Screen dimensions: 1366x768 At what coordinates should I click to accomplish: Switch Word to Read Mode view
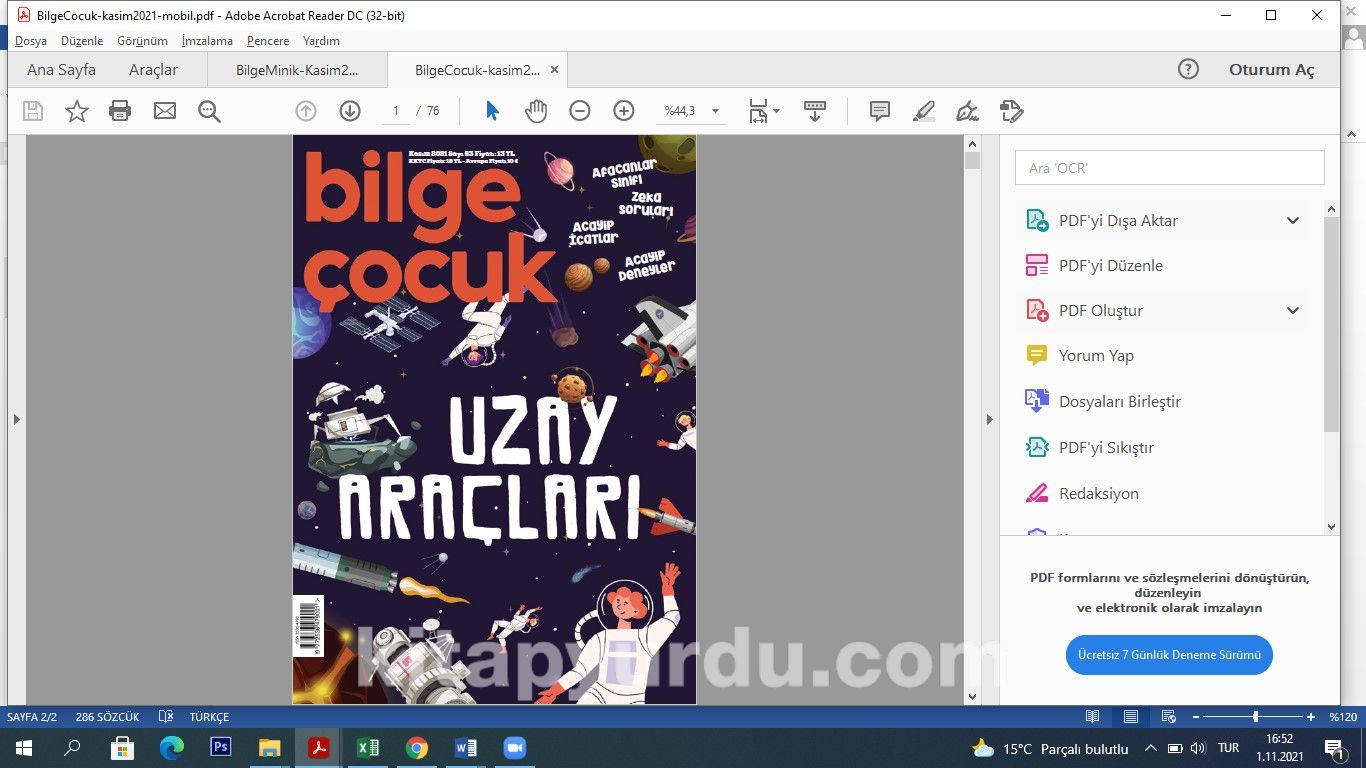pos(1093,717)
